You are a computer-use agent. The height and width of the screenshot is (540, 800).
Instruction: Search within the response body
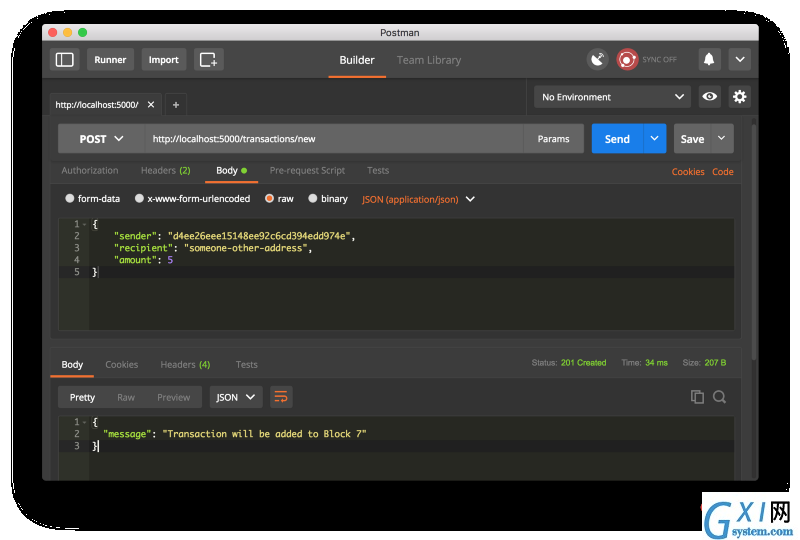coord(719,397)
